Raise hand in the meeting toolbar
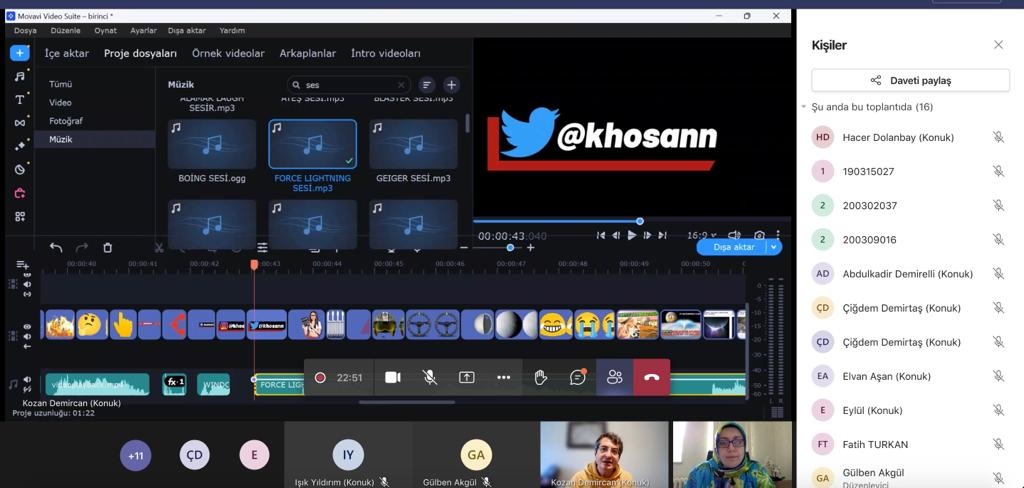 pos(541,377)
